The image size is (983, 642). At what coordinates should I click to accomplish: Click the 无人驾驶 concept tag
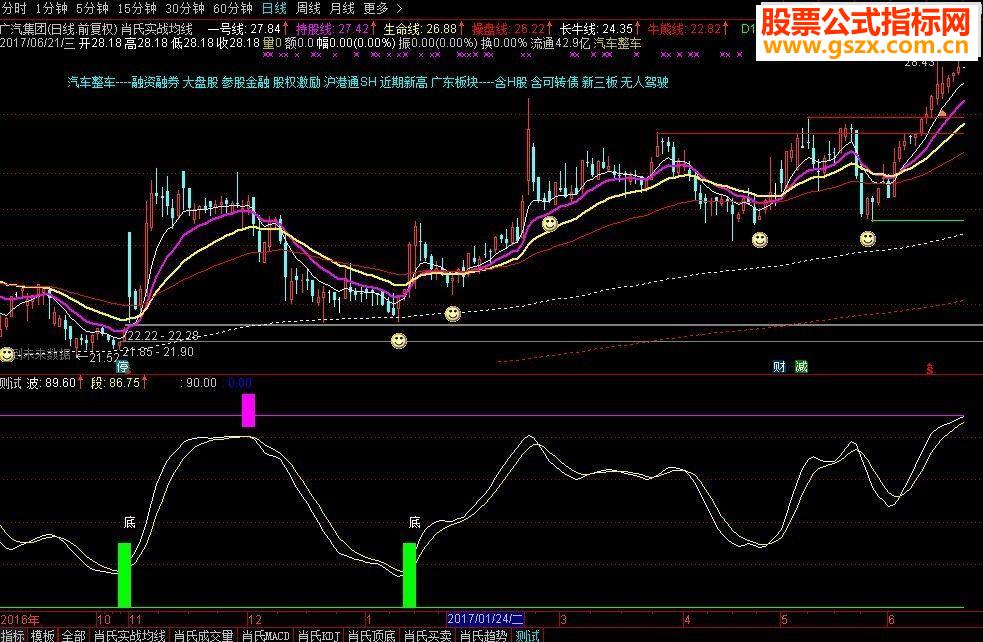click(644, 82)
